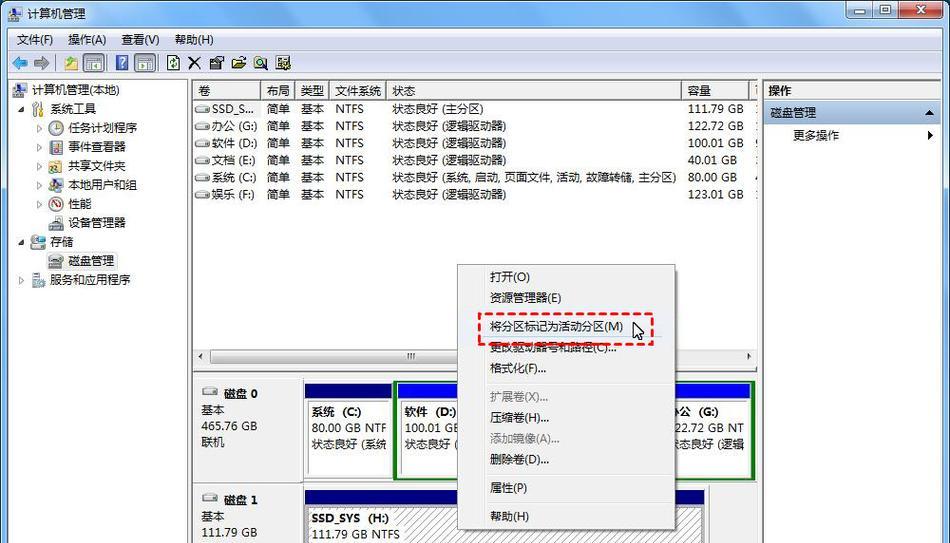Viewport: 950px width, 543px height.
Task: Click the 系统工具 tools icon
Action: click(38, 109)
